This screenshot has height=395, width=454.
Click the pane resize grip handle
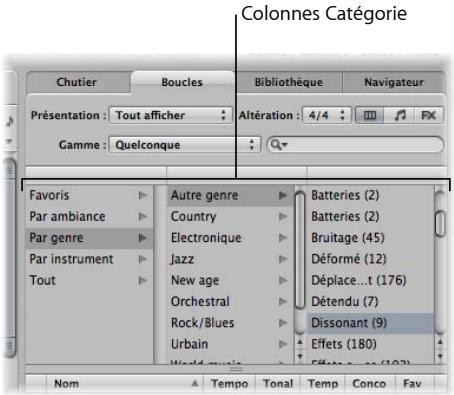tap(236, 369)
